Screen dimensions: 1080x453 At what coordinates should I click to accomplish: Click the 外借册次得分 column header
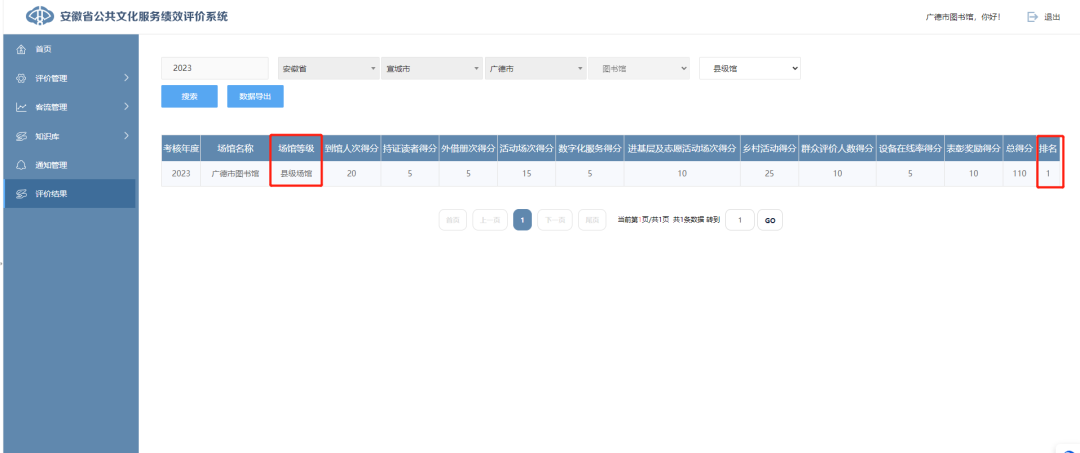[468, 148]
